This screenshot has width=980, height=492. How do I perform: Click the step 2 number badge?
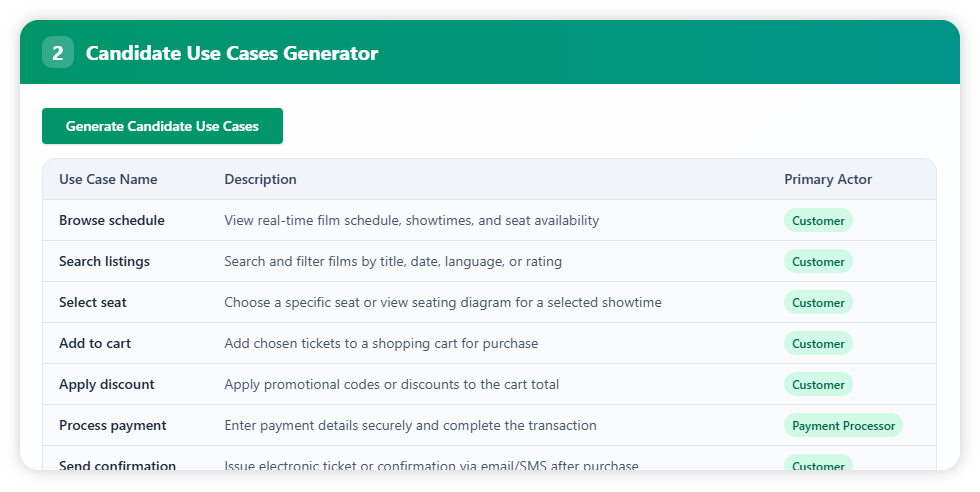(58, 53)
